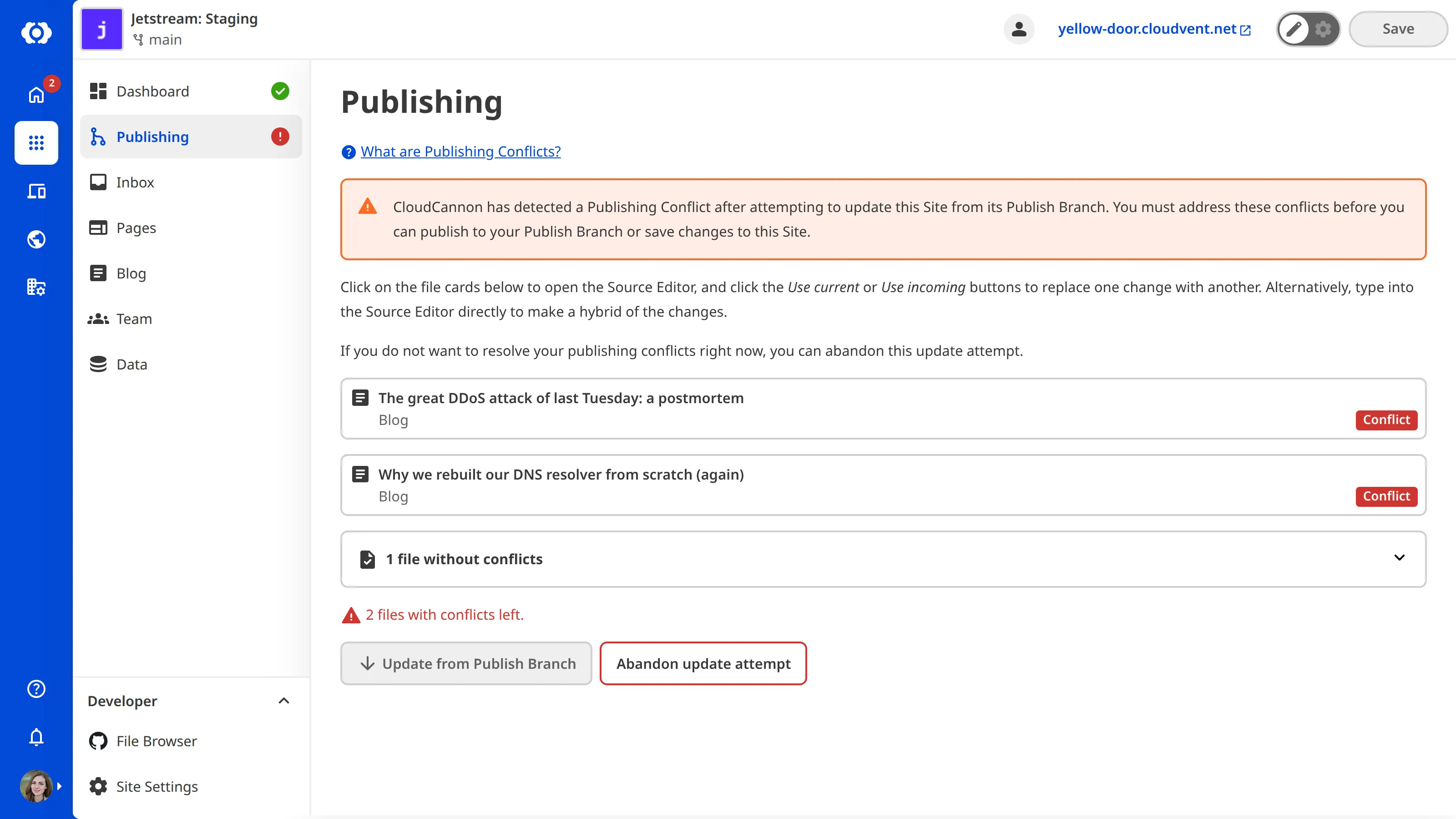Screen dimensions: 1456x819
Task: Expand 1 file without conflicts section
Action: 883,559
